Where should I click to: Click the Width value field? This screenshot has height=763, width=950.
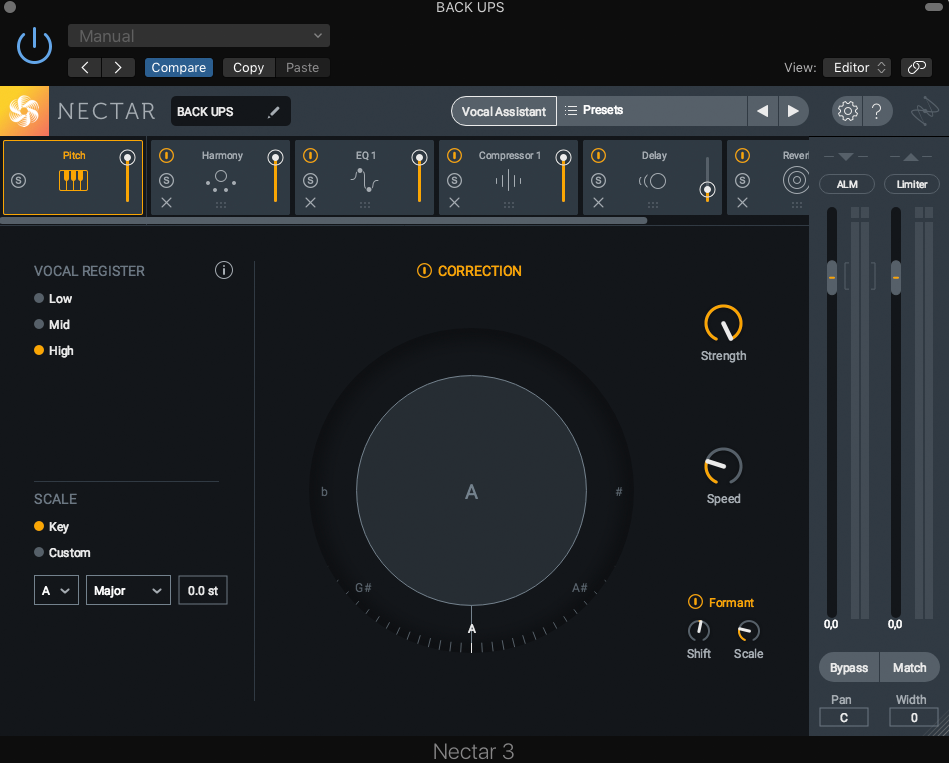coord(914,717)
